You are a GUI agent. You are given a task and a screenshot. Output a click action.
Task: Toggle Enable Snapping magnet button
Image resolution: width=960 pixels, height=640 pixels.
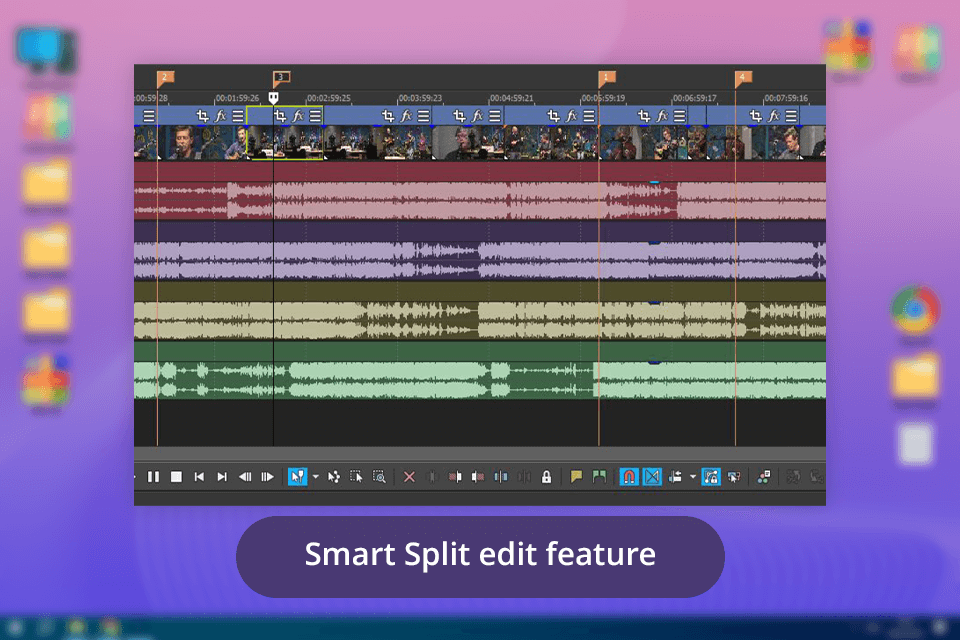(629, 476)
